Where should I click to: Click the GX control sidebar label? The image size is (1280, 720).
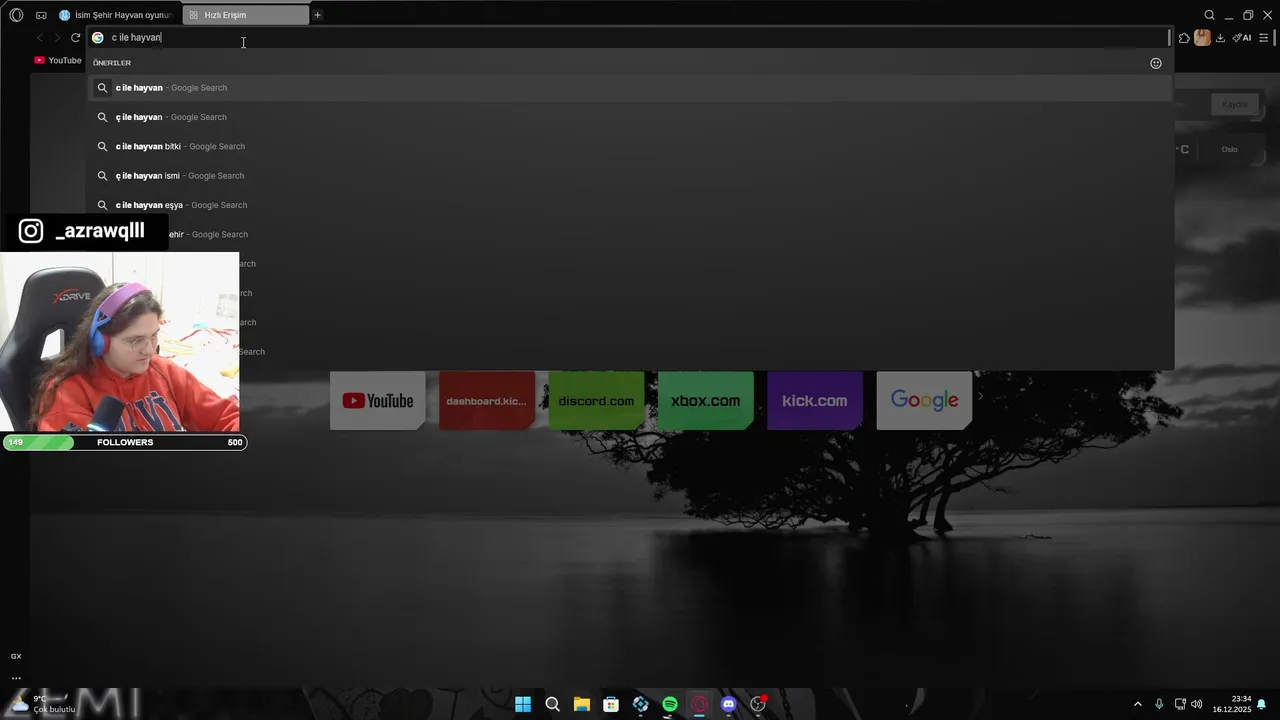coord(16,656)
